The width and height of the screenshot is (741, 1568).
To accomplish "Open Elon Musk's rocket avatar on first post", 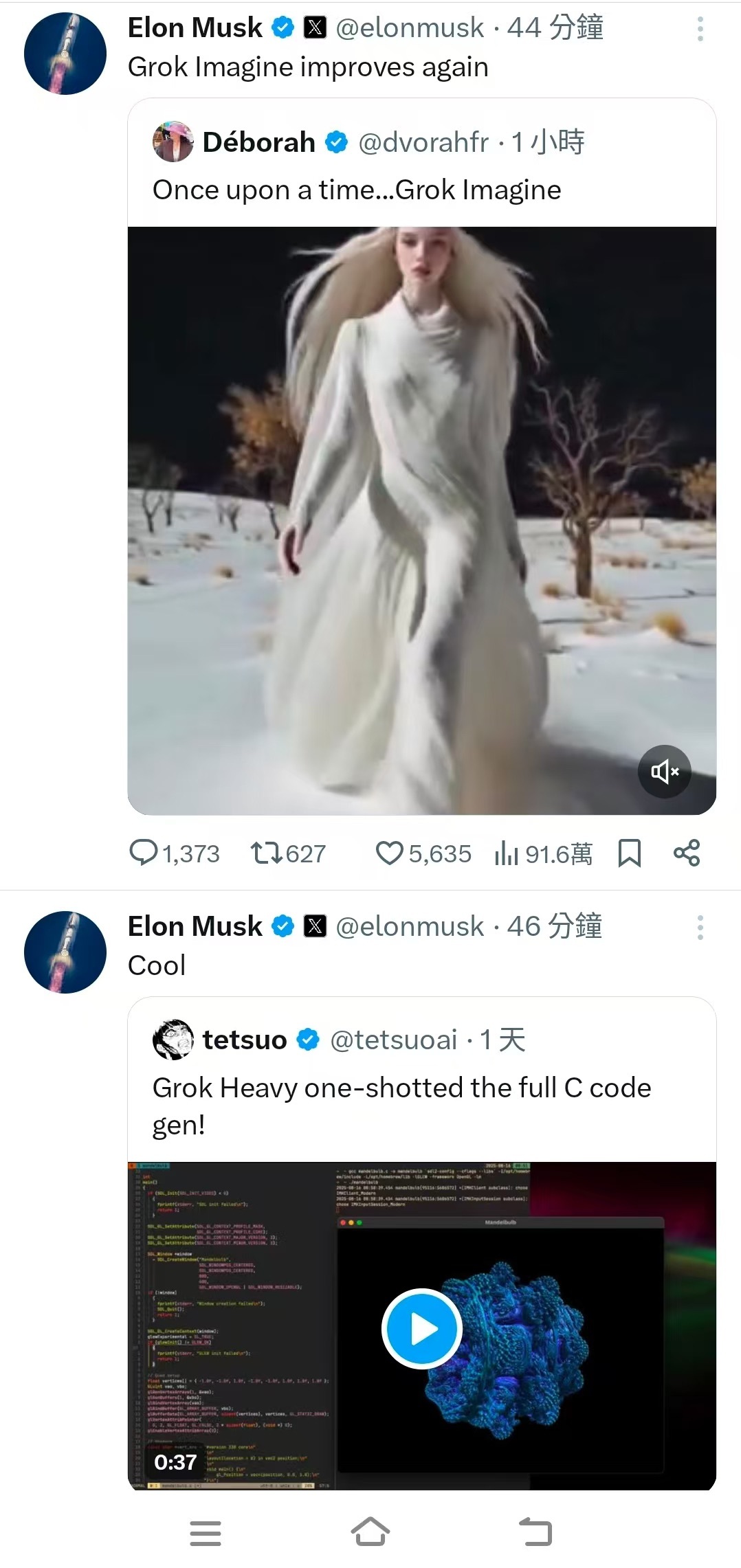I will [x=65, y=54].
